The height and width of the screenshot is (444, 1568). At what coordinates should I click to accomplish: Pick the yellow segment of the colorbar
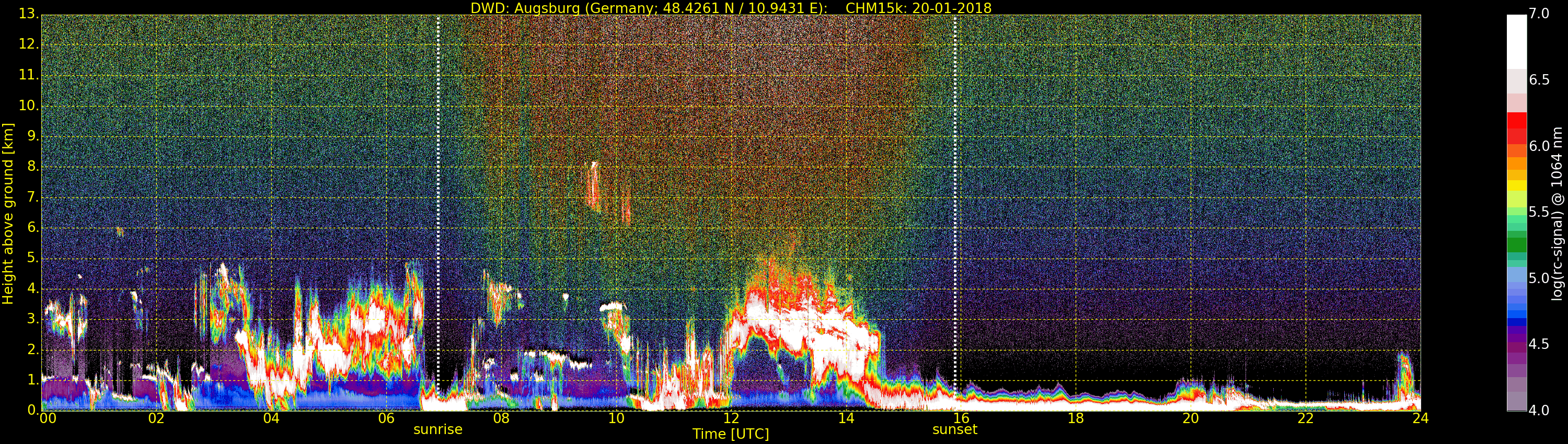pyautogui.click(x=1516, y=185)
